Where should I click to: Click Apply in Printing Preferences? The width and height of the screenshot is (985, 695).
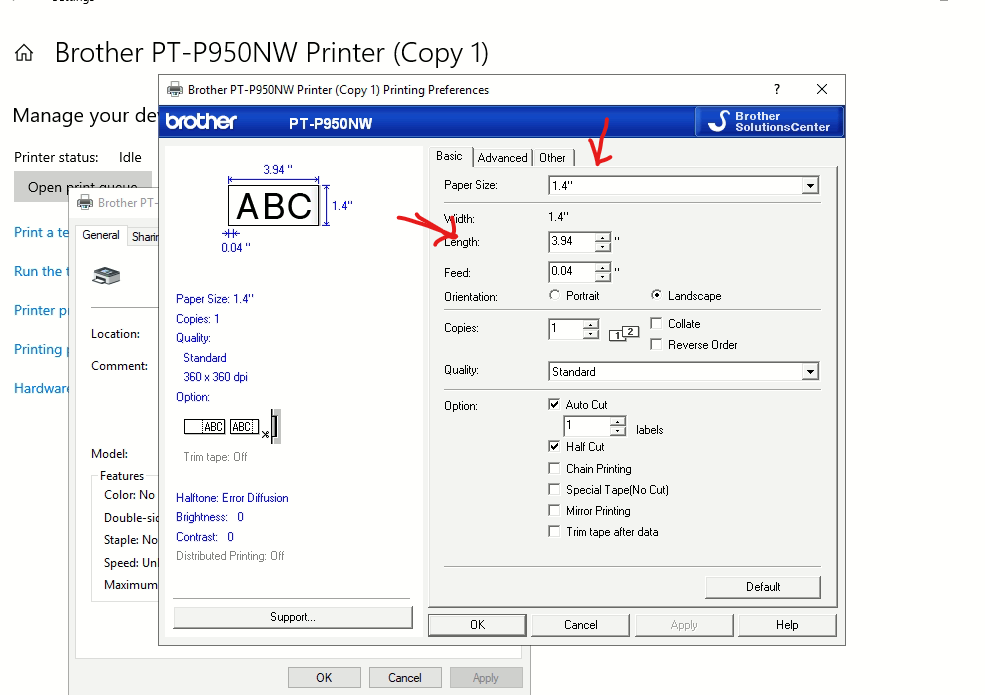click(684, 625)
